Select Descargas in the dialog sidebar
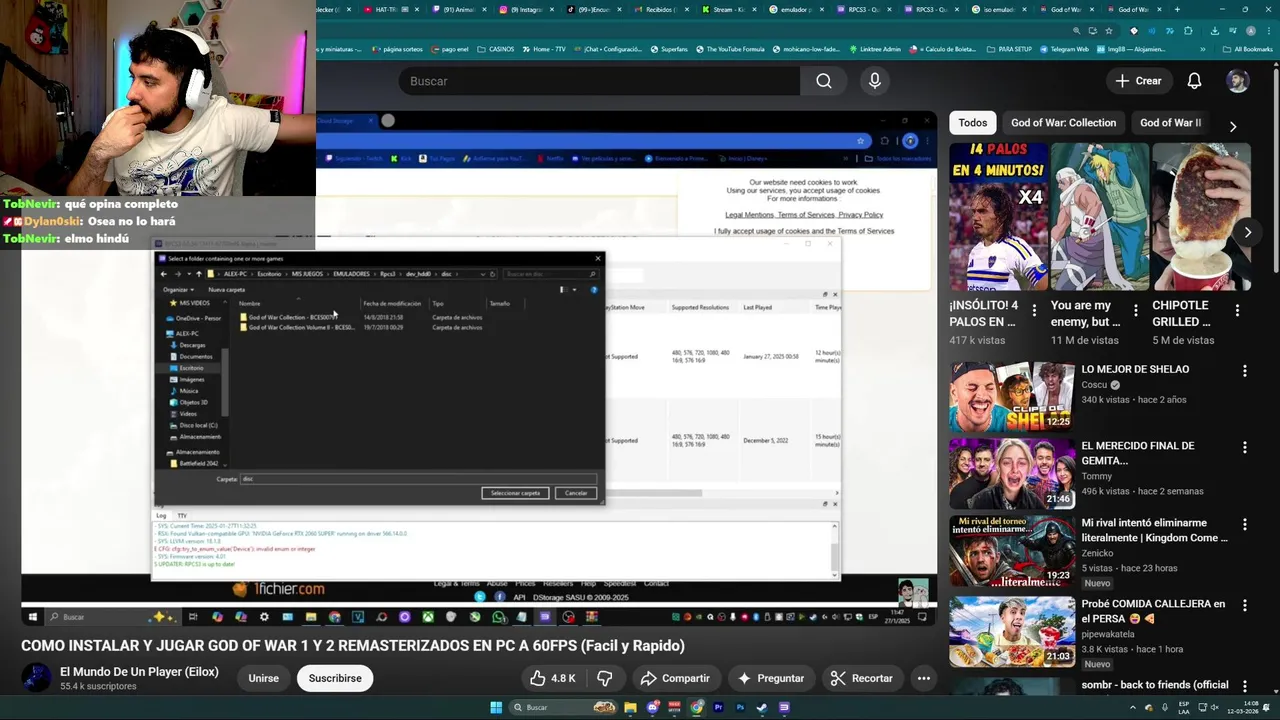 pos(192,345)
